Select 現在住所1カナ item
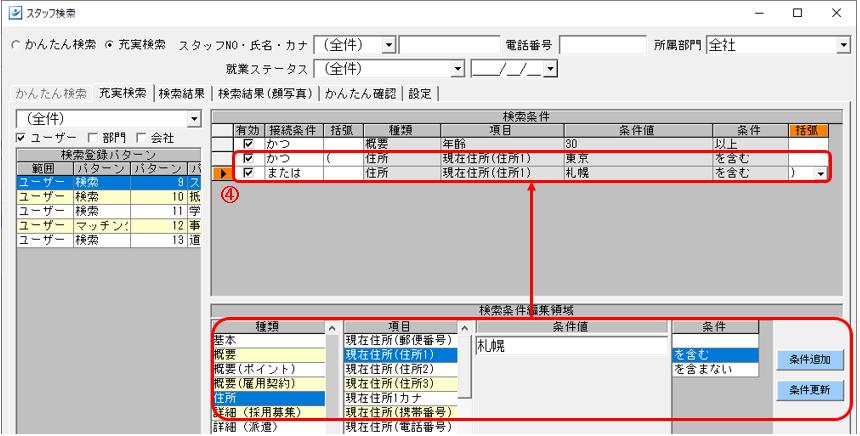The width and height of the screenshot is (860, 436). click(x=400, y=398)
